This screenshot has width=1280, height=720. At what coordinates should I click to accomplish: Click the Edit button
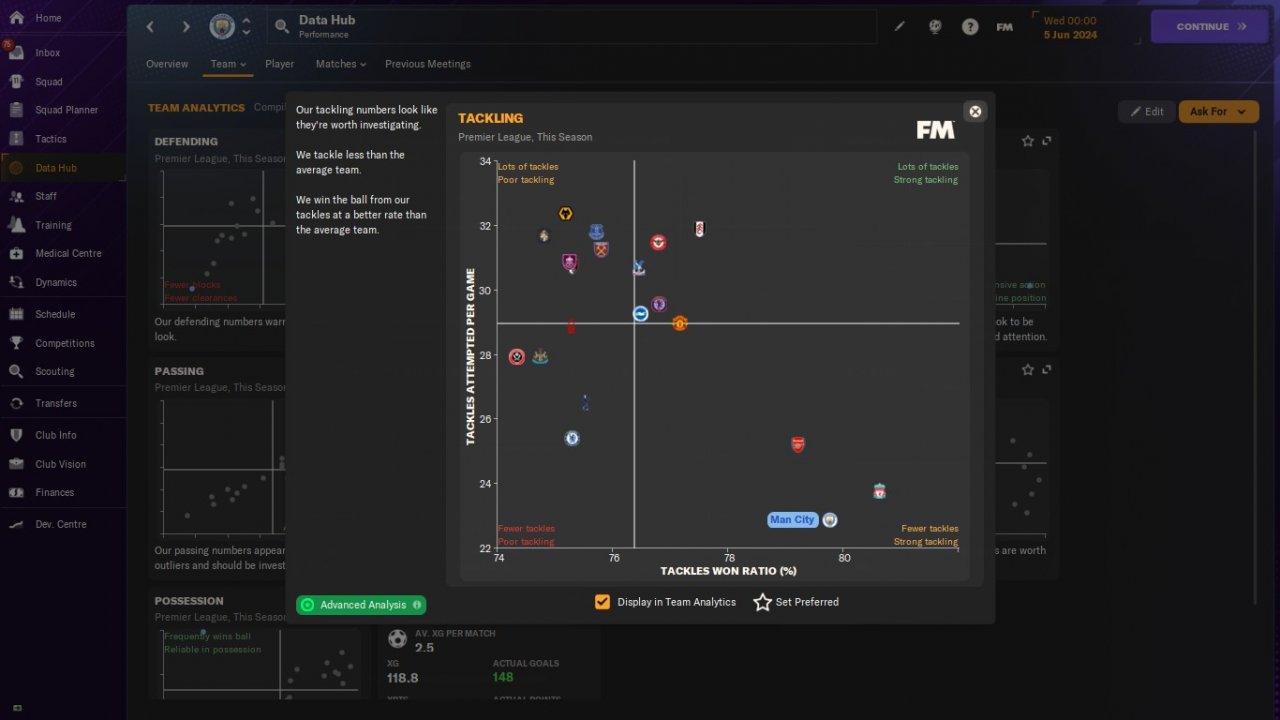pyautogui.click(x=1146, y=112)
